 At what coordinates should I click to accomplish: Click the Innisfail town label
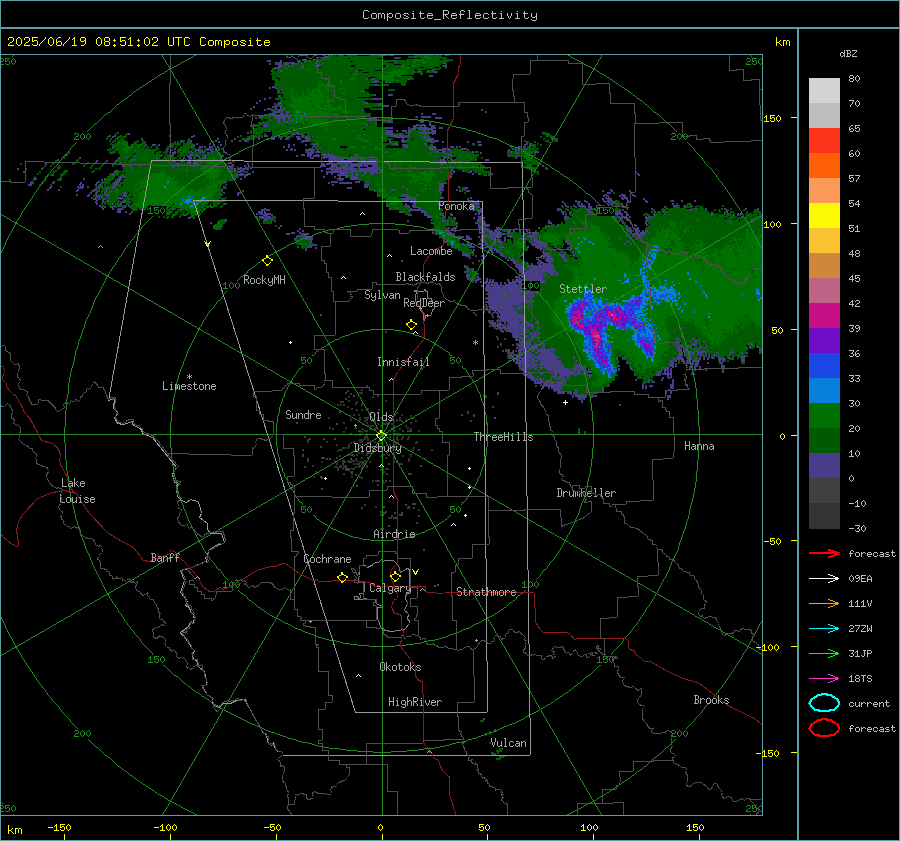(x=403, y=362)
